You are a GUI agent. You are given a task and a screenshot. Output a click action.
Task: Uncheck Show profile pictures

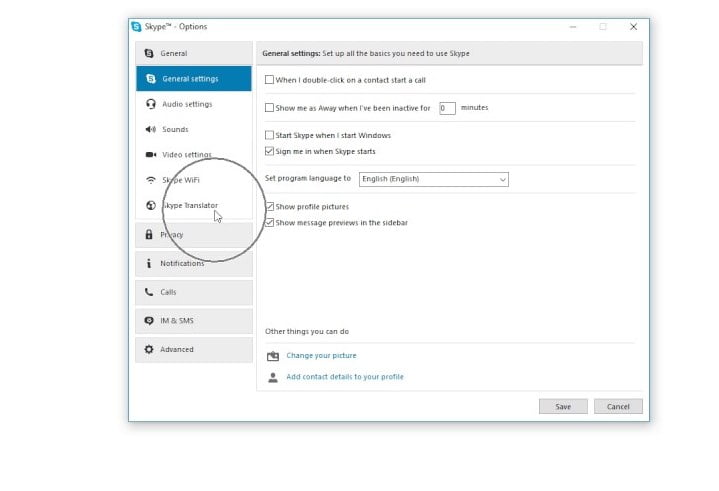coord(269,207)
